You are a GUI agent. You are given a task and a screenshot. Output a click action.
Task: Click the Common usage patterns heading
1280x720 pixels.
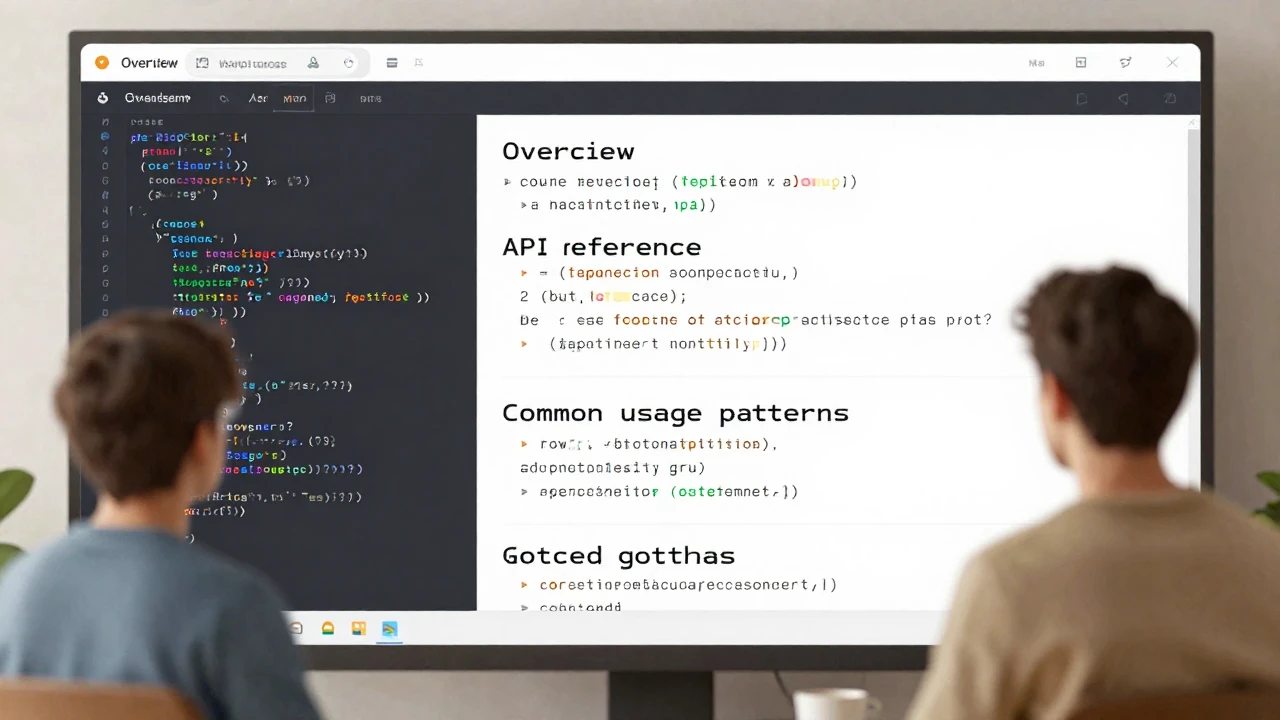[675, 413]
